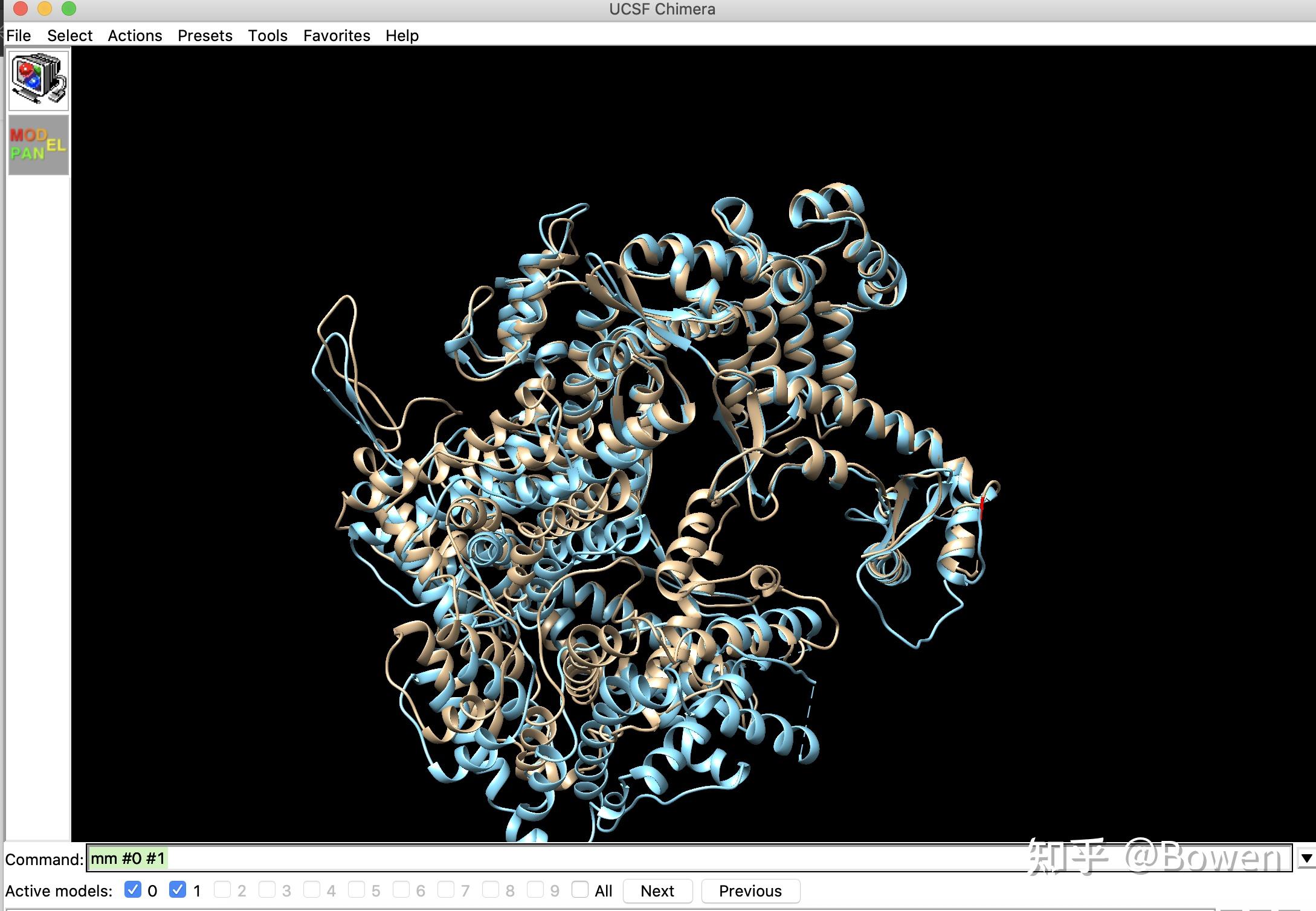
Task: Enable the All active models checkbox
Action: 580,889
